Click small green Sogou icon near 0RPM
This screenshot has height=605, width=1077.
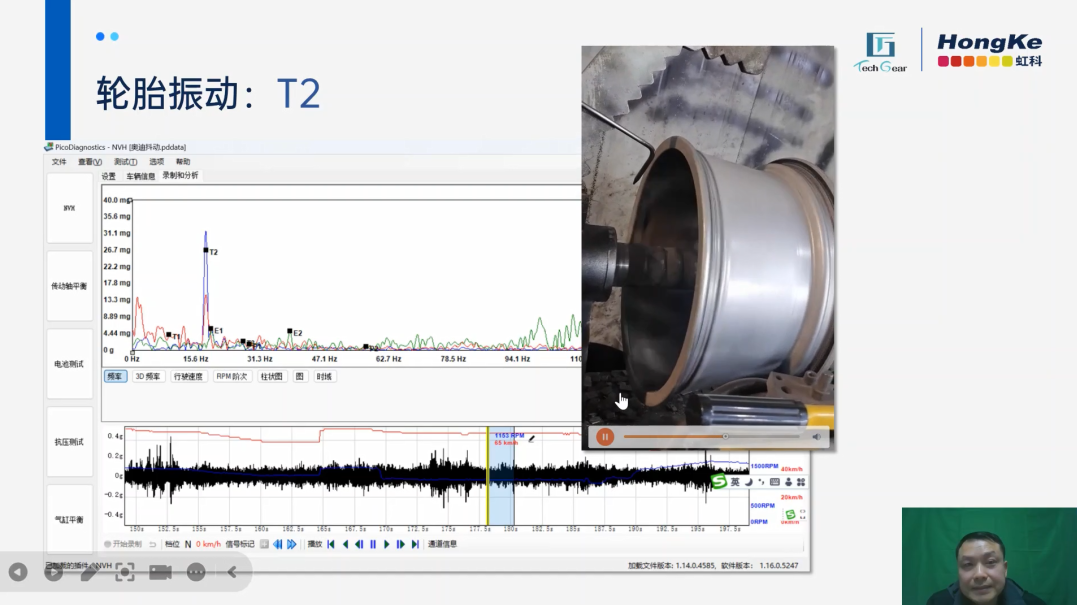tap(791, 514)
